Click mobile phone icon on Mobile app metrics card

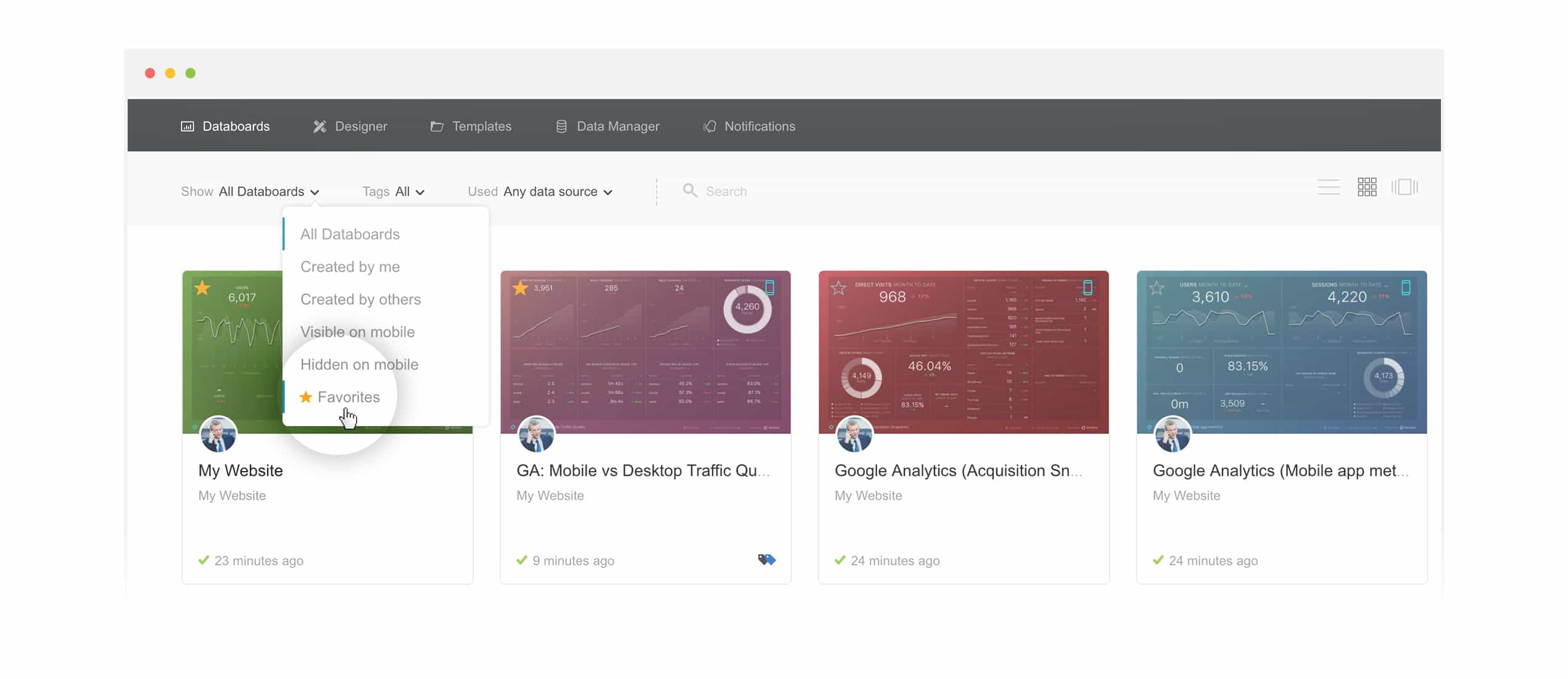(x=1406, y=288)
